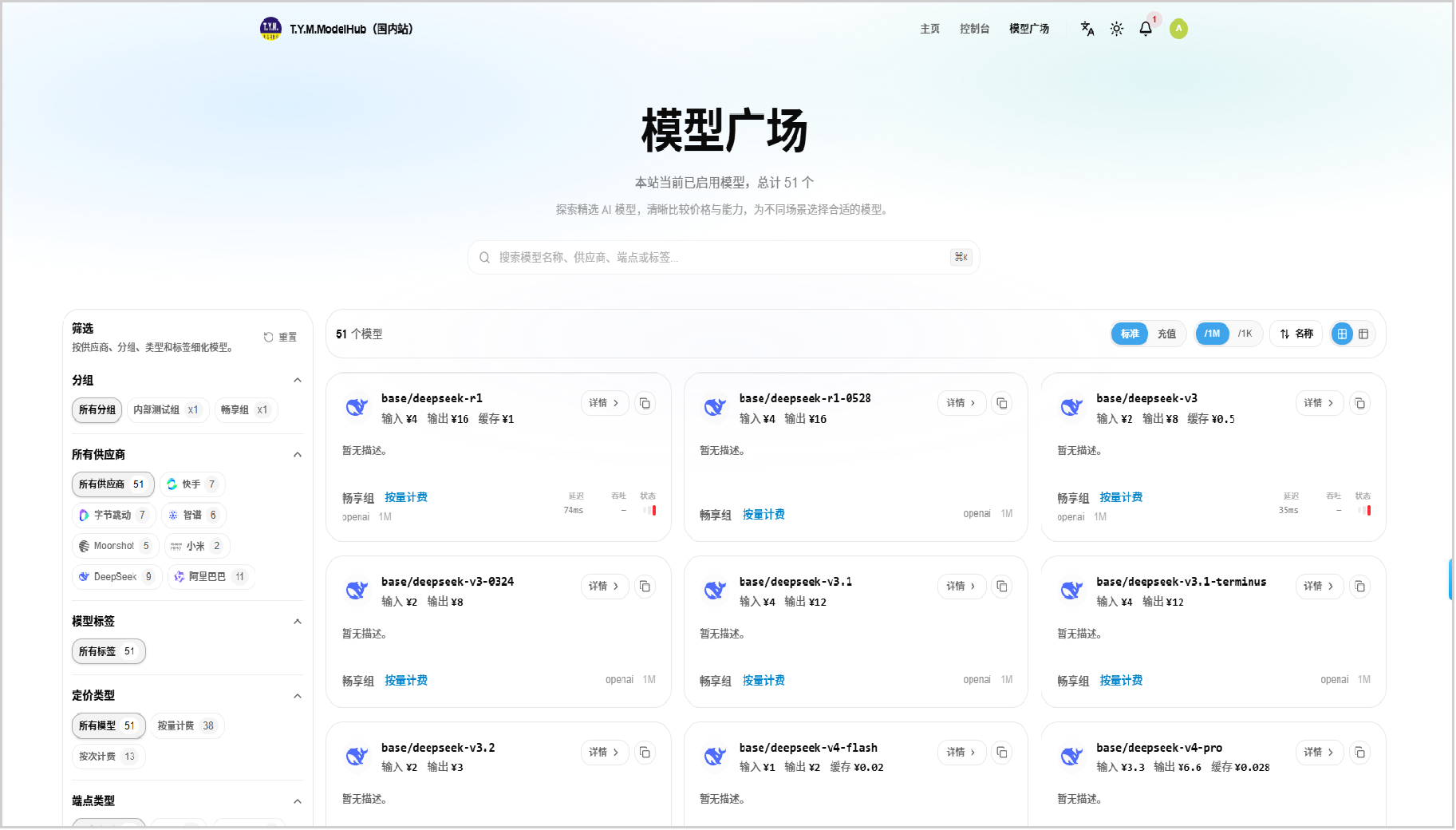Click 按量计费 link on base/deepseek-r1 card
The image size is (1456, 830).
406,498
